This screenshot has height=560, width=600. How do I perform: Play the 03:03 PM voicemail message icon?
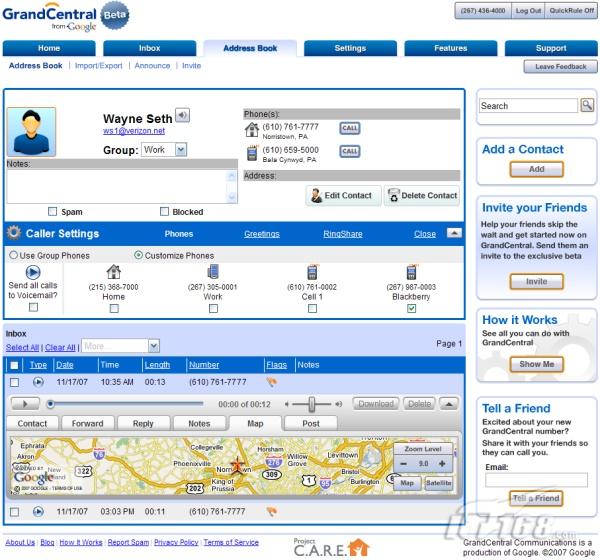point(38,511)
